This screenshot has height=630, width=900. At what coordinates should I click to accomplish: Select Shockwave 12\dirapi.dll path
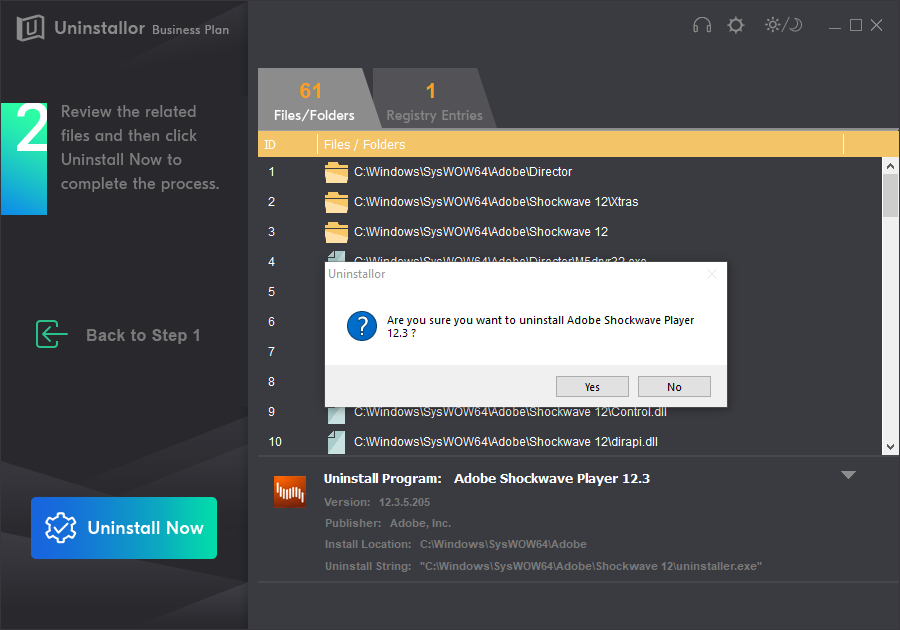click(506, 442)
